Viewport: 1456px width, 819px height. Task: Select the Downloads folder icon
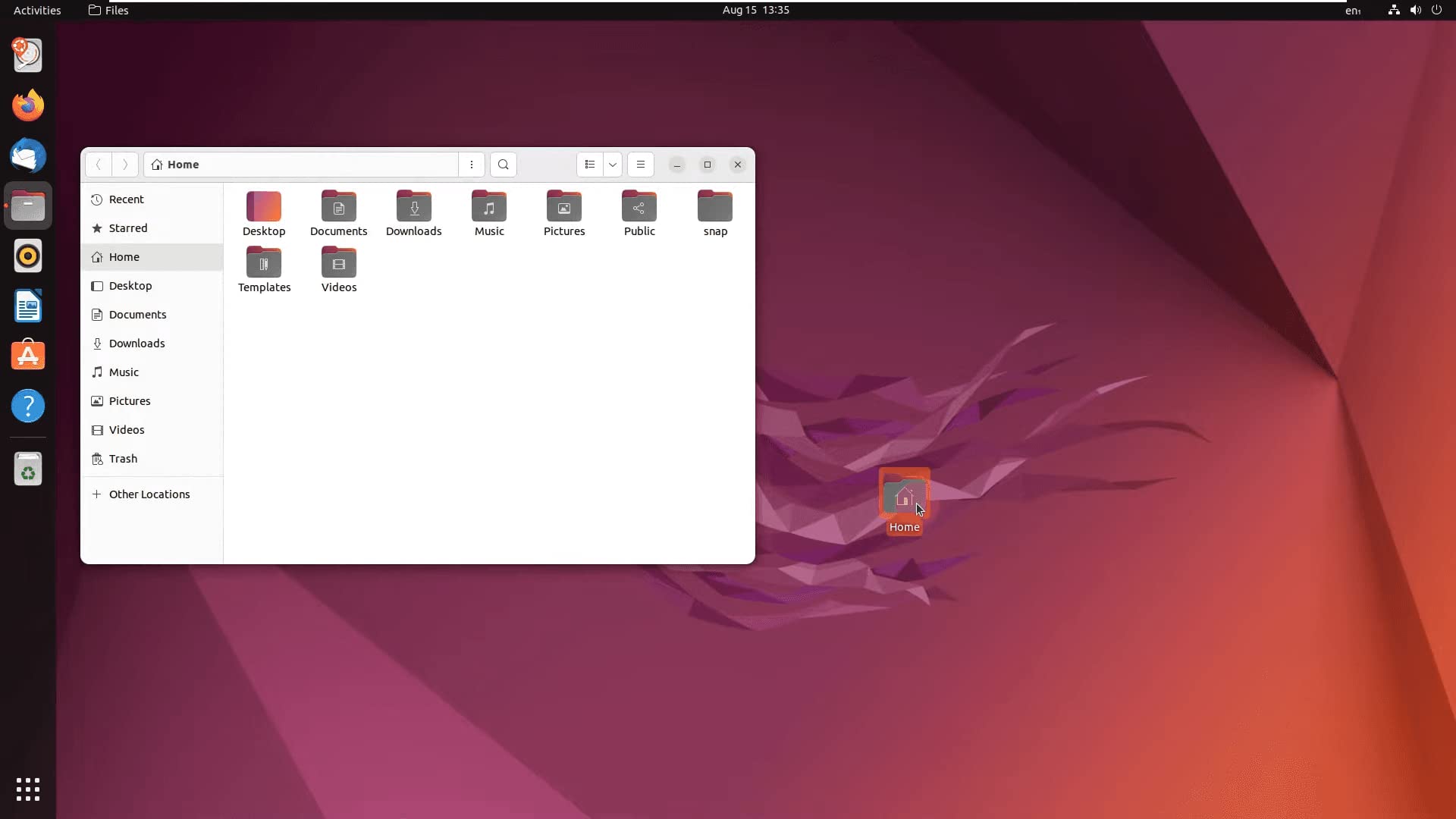[414, 207]
